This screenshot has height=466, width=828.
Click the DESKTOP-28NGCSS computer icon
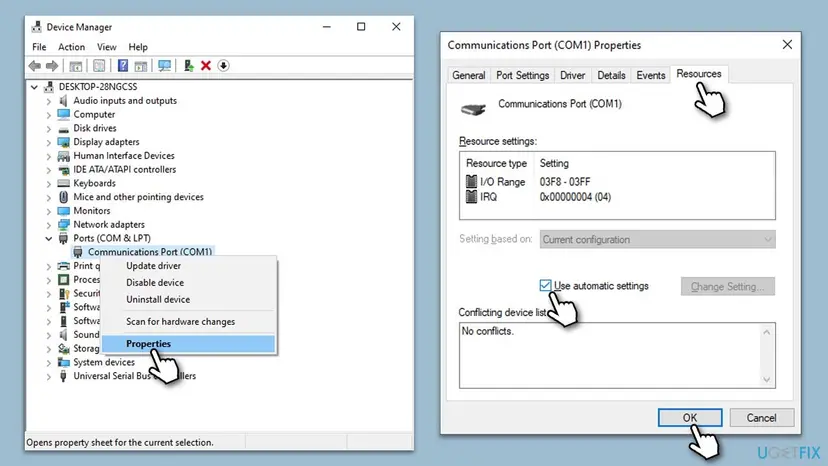[49, 87]
